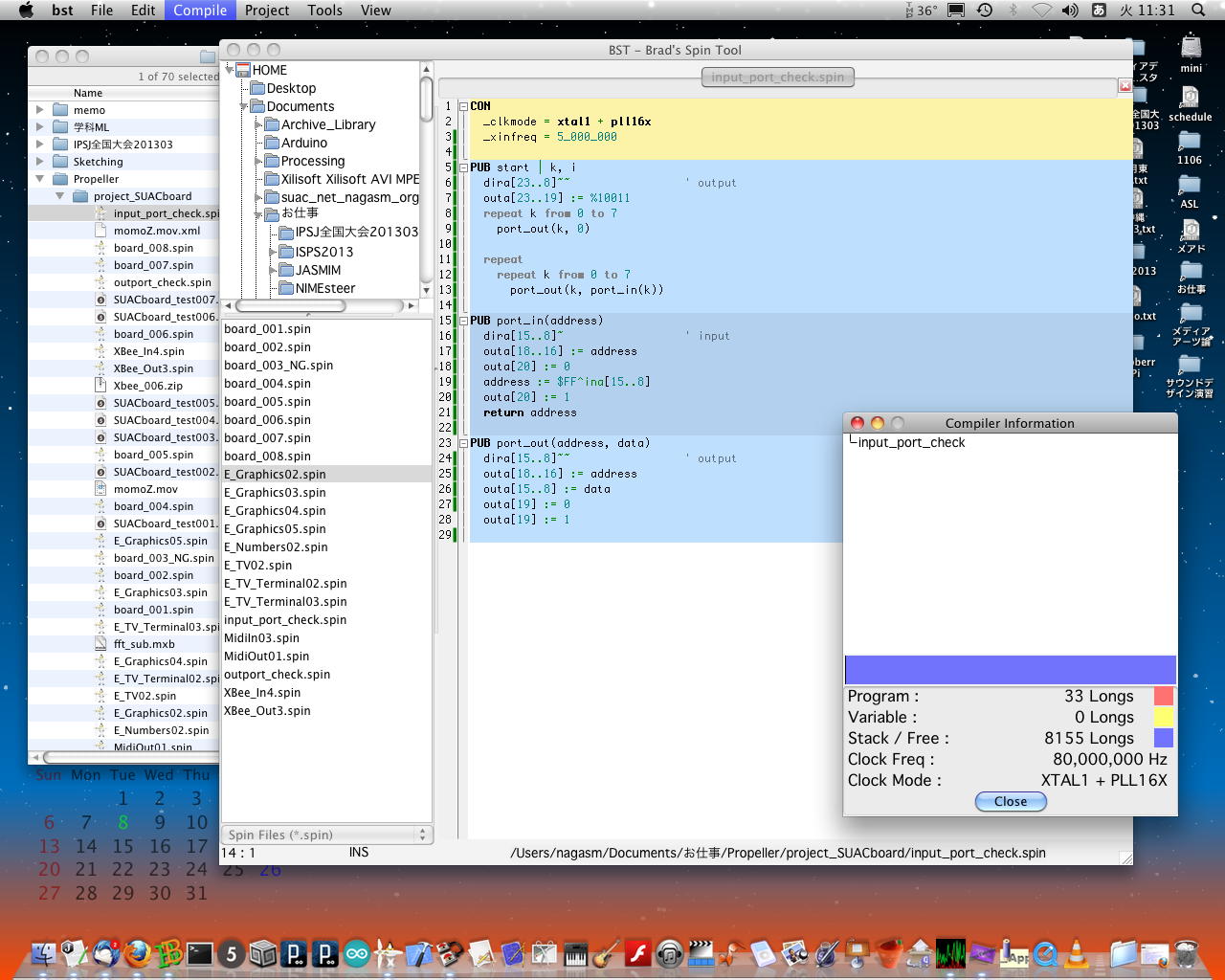Open Firefox from the dock
The height and width of the screenshot is (980, 1225).
click(x=138, y=953)
